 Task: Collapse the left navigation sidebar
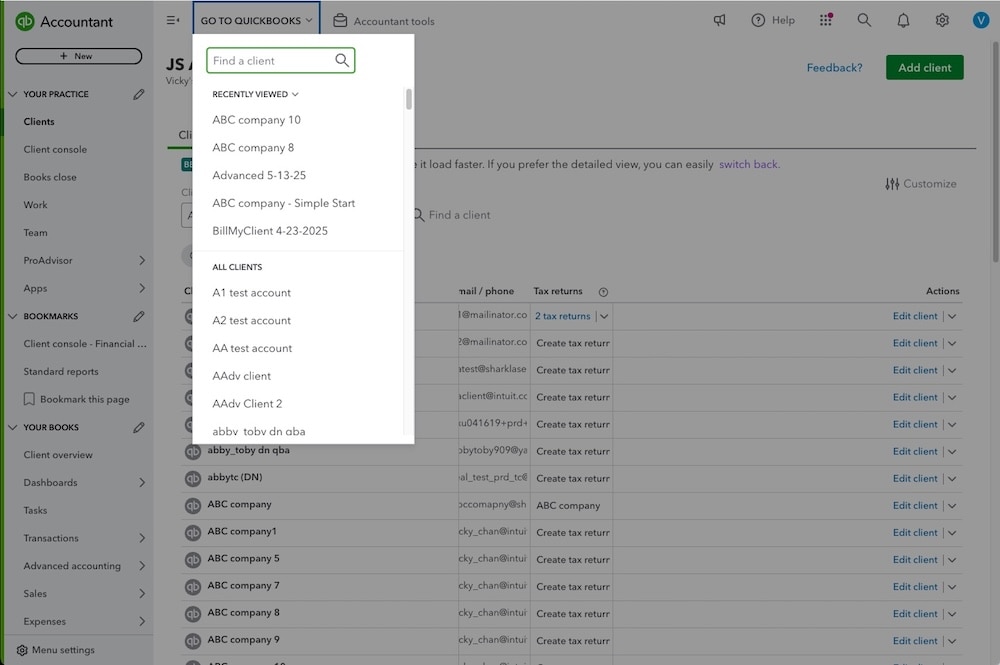(173, 20)
